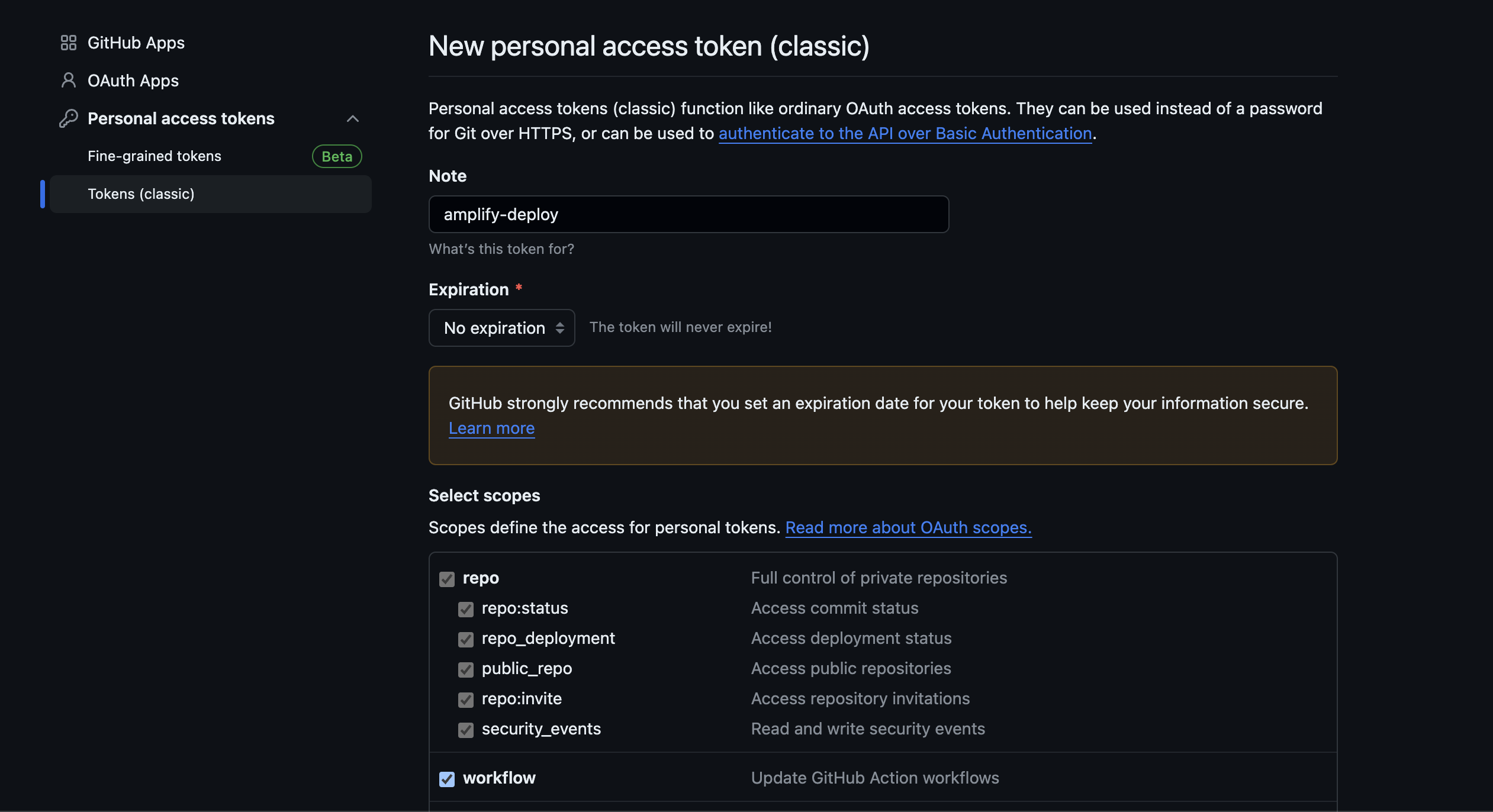Open Fine-grained tokens page
This screenshot has height=812, width=1493.
coord(155,156)
